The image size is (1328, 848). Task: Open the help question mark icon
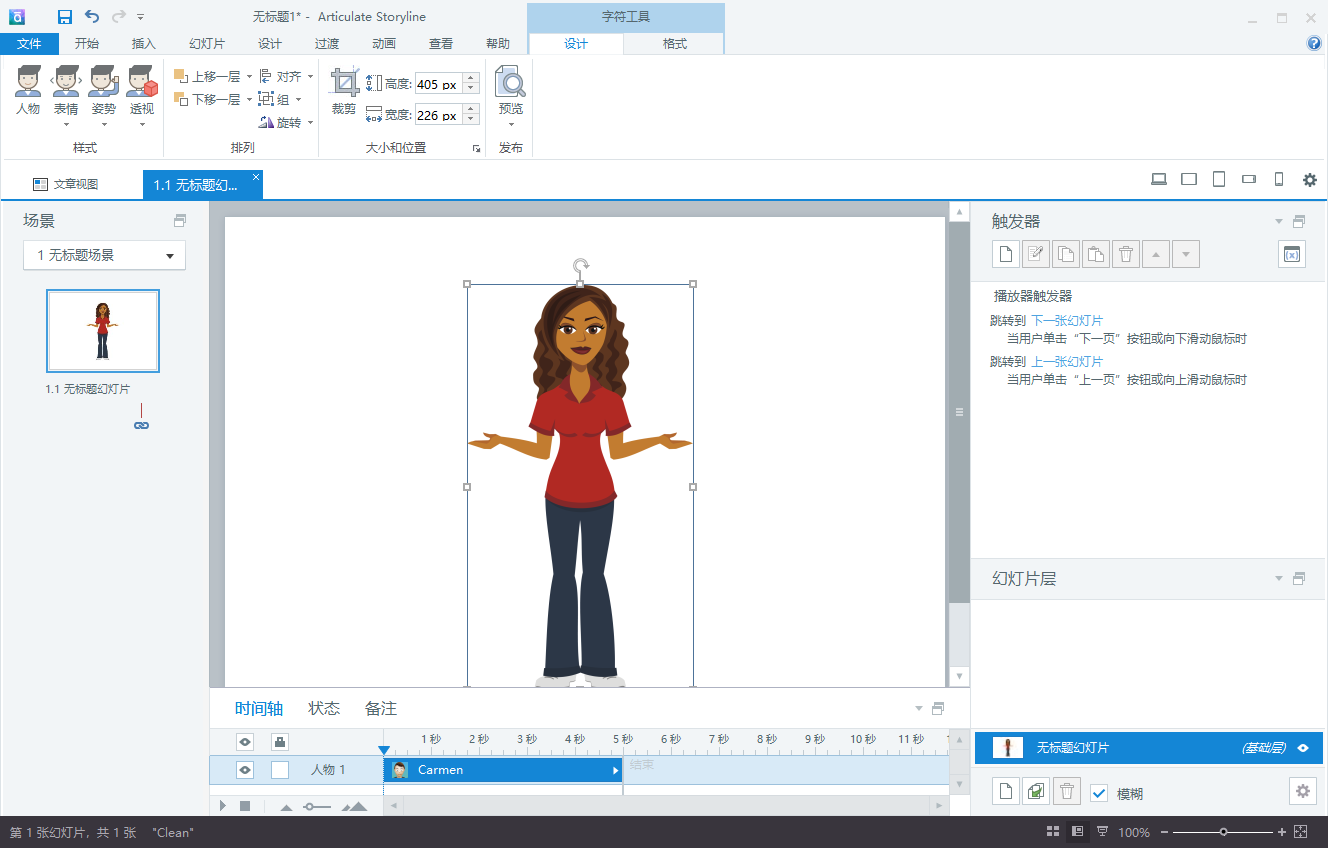[x=1314, y=44]
